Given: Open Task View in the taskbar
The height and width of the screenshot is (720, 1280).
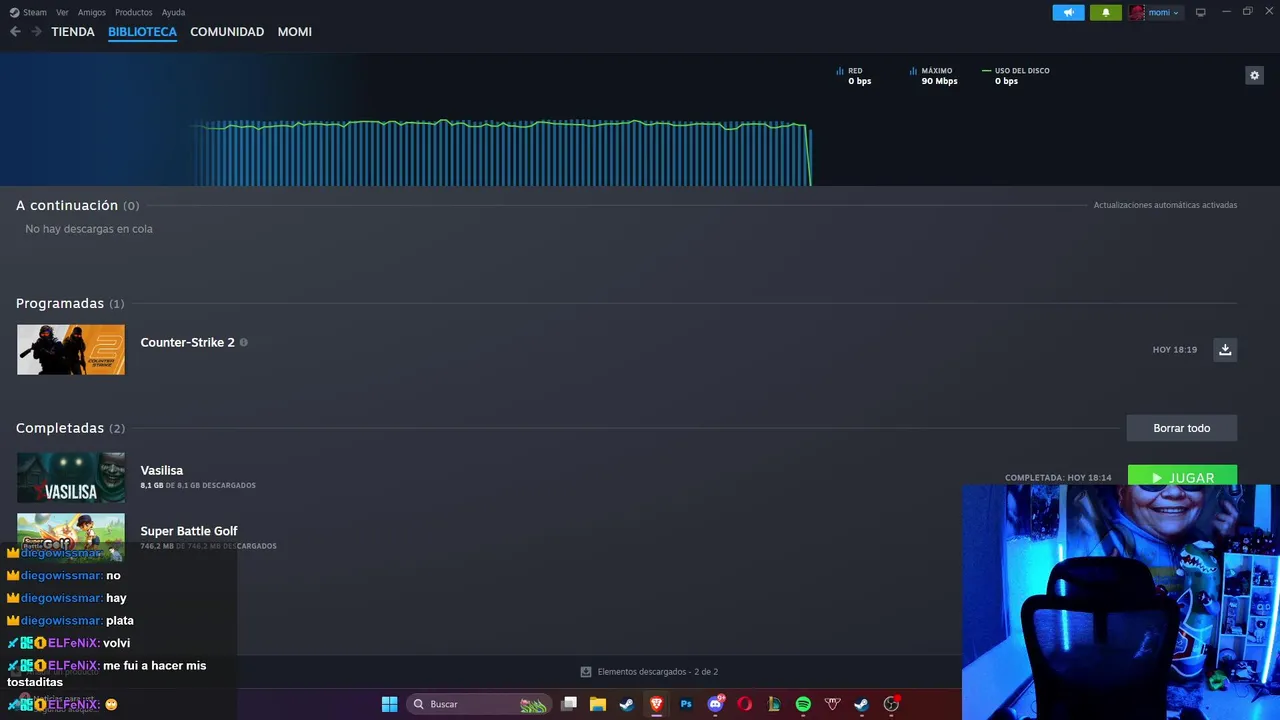Looking at the screenshot, I should (x=569, y=704).
